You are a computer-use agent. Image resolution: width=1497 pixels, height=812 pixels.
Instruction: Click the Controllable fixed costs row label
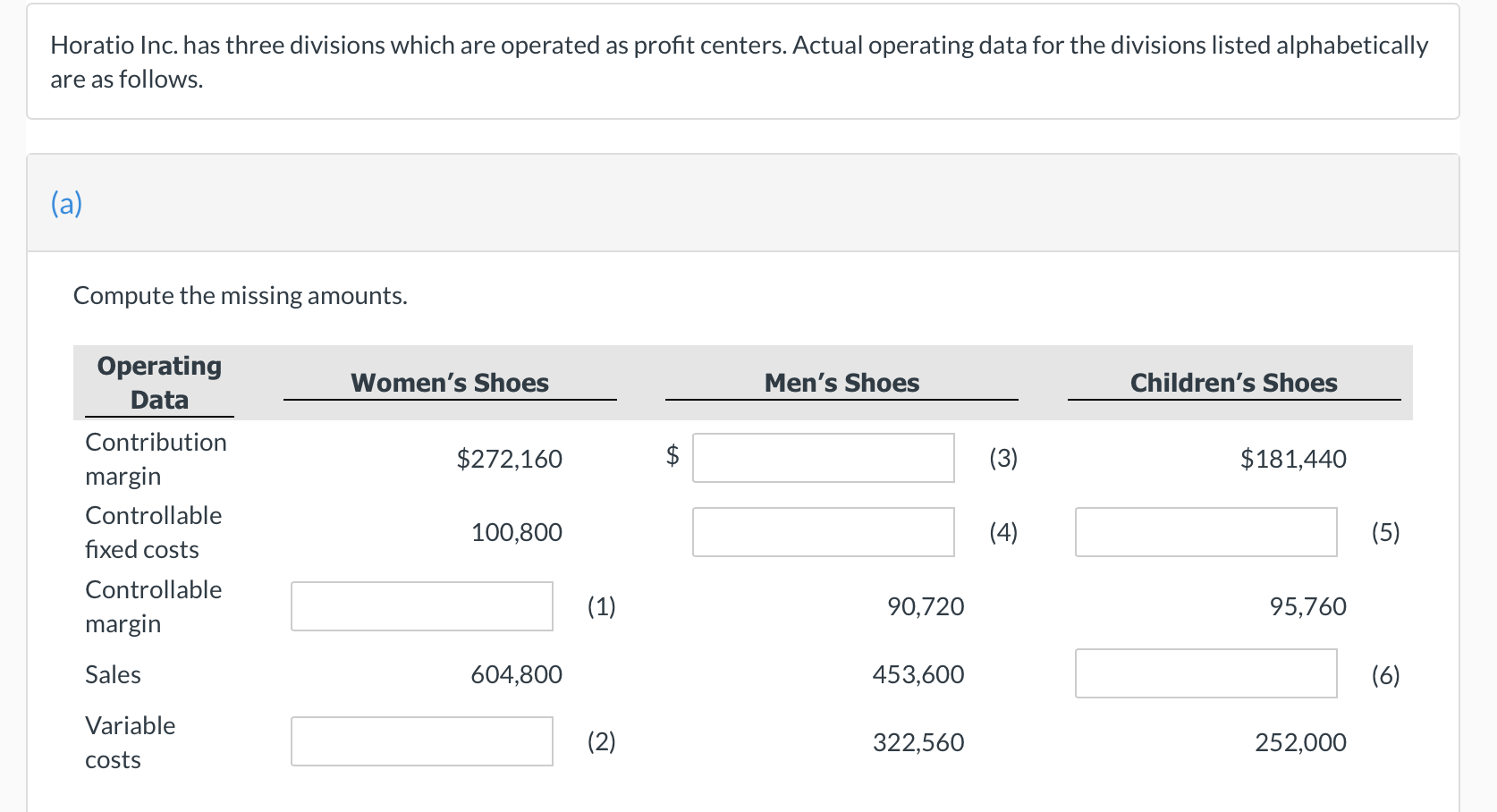[x=153, y=532]
